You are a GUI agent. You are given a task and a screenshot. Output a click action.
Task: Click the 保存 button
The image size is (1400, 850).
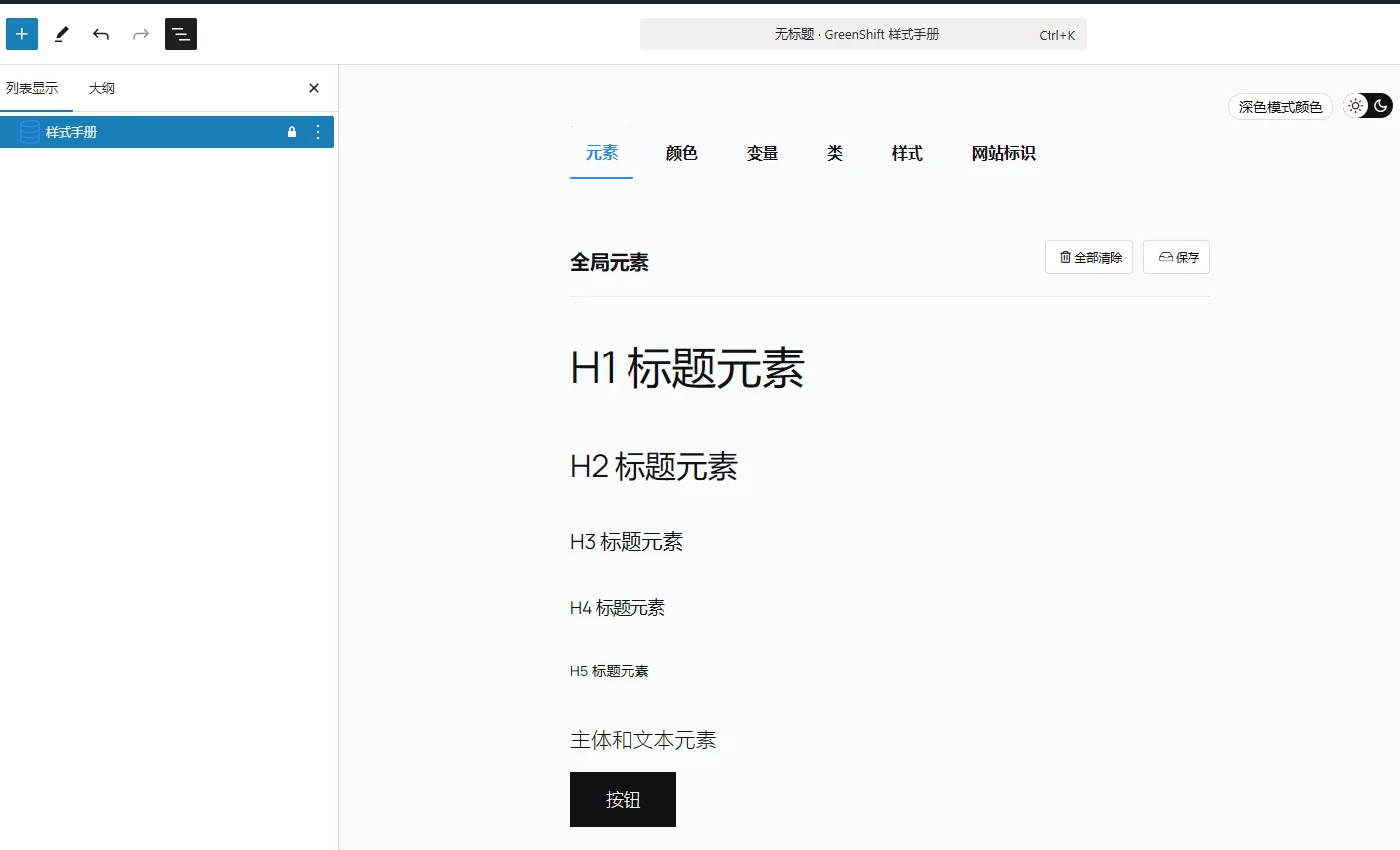pyautogui.click(x=1177, y=257)
